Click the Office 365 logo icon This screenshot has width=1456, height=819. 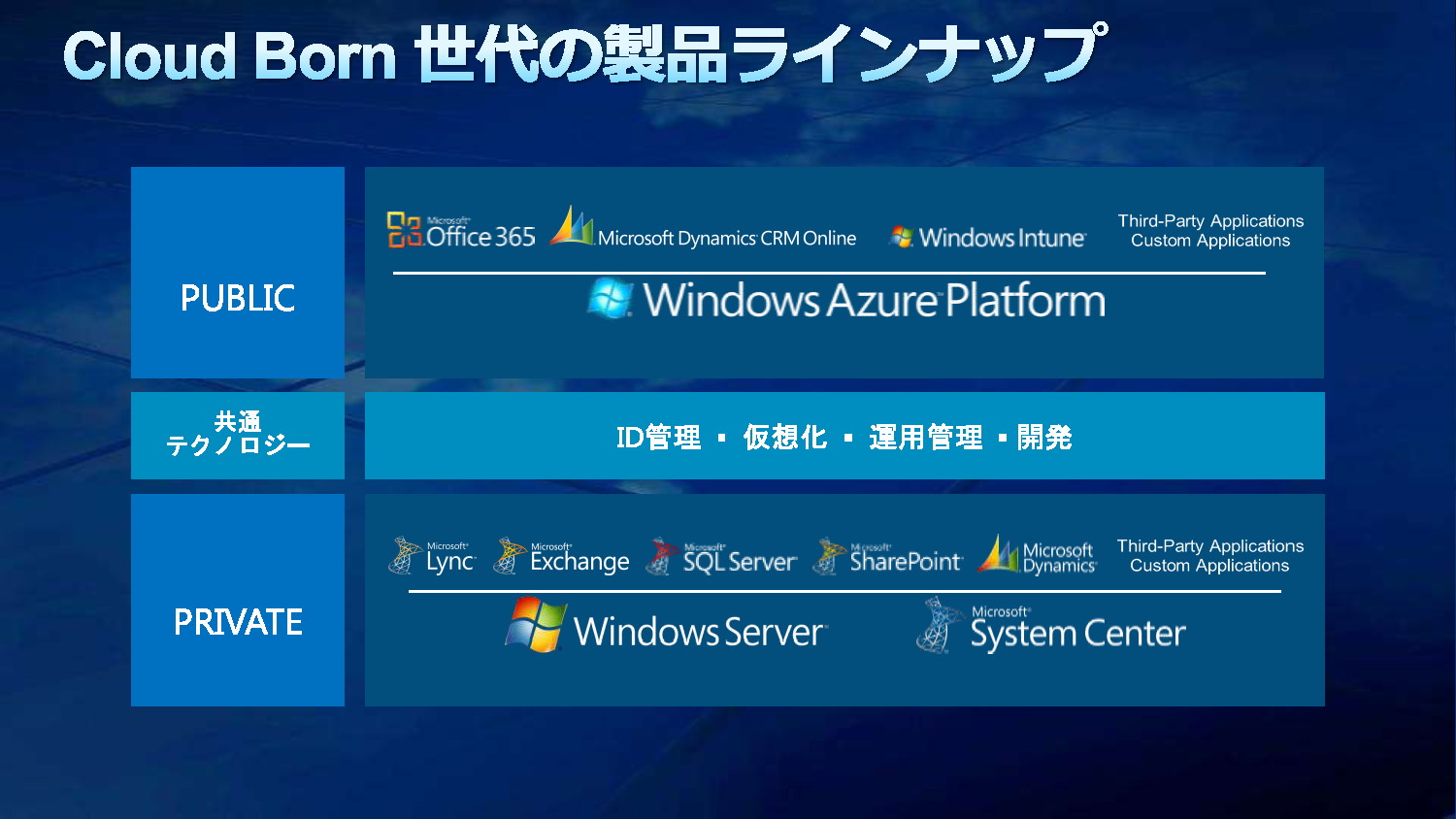(x=405, y=230)
